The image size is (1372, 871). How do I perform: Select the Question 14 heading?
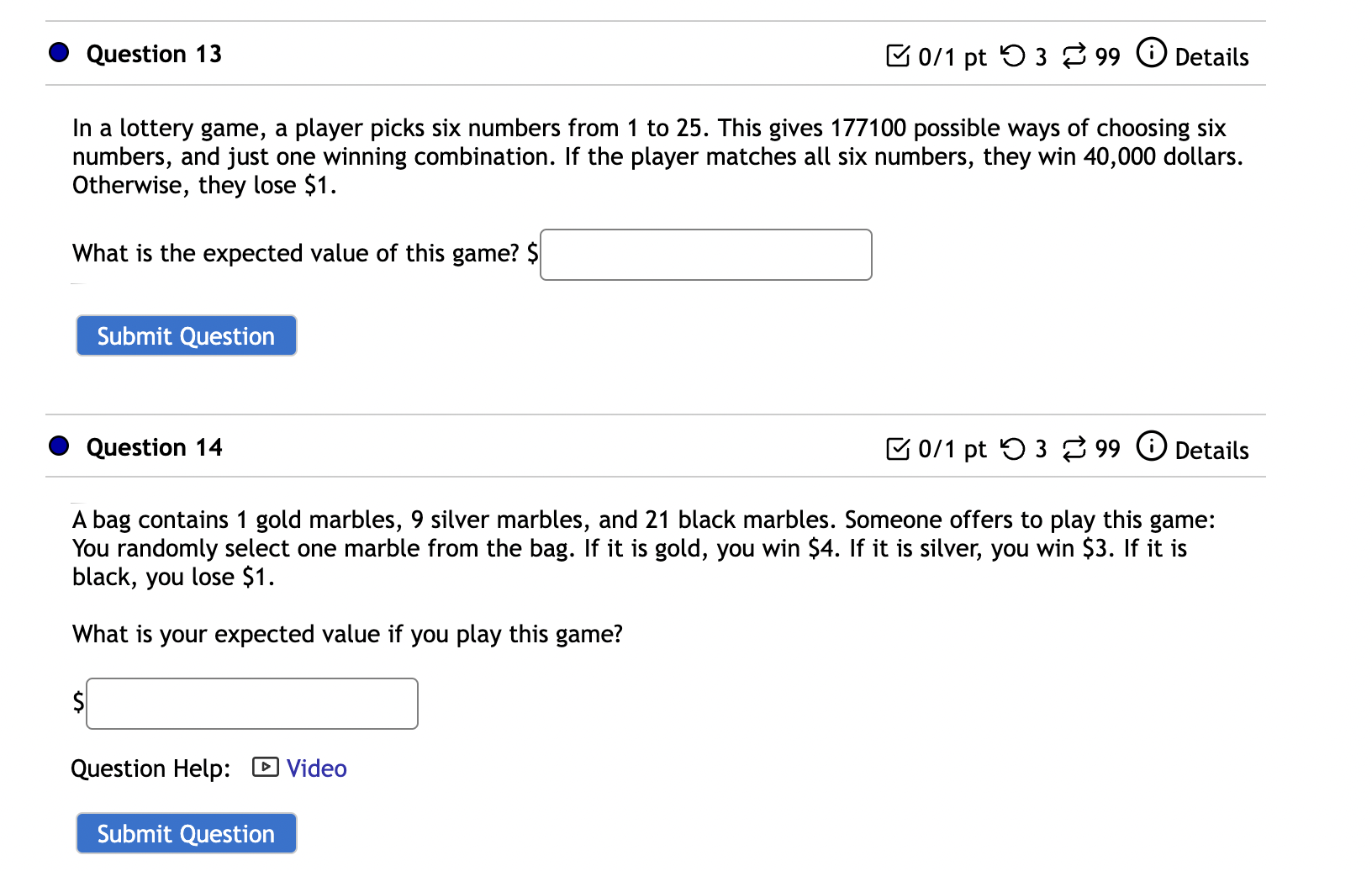click(x=154, y=447)
